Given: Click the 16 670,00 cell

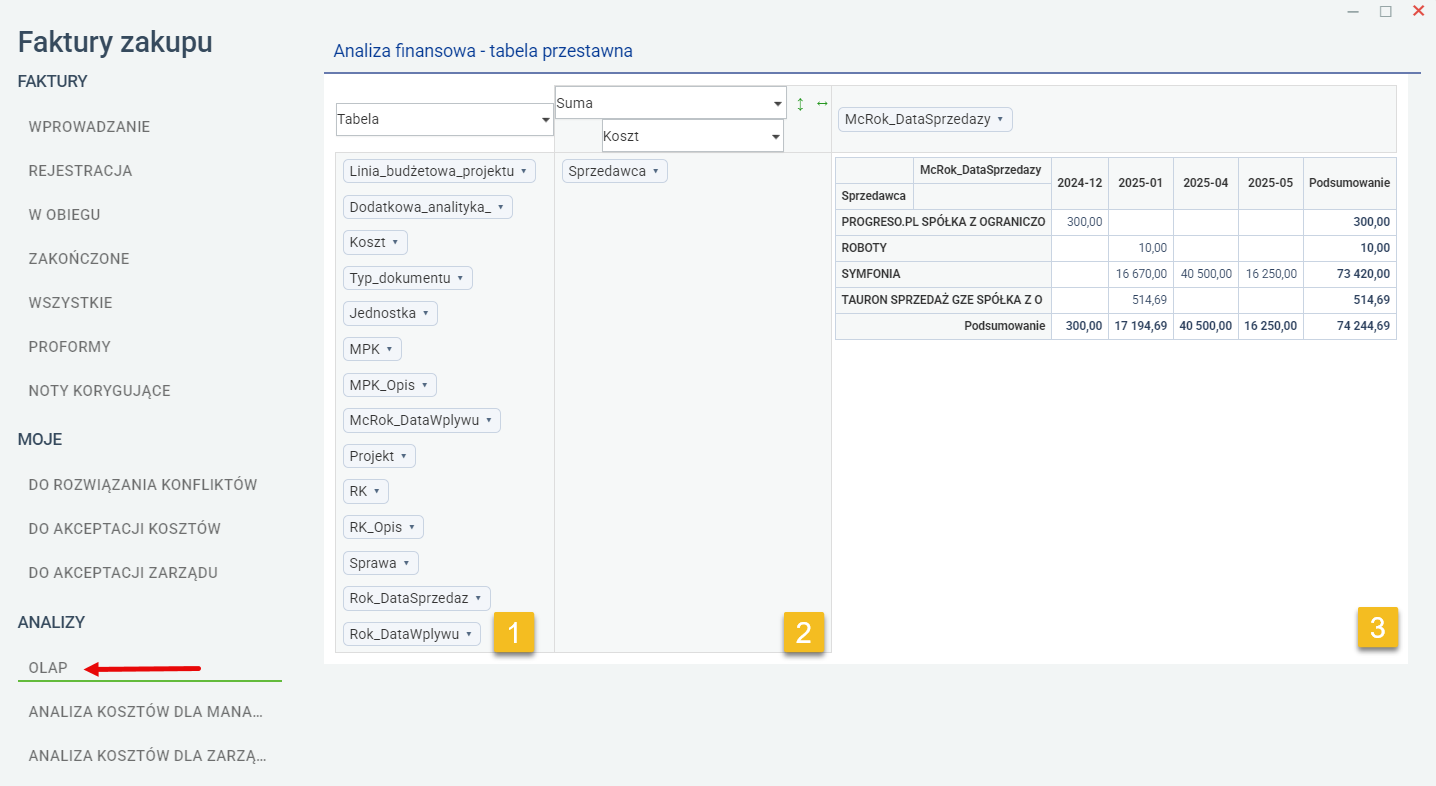Looking at the screenshot, I should coord(1141,274).
